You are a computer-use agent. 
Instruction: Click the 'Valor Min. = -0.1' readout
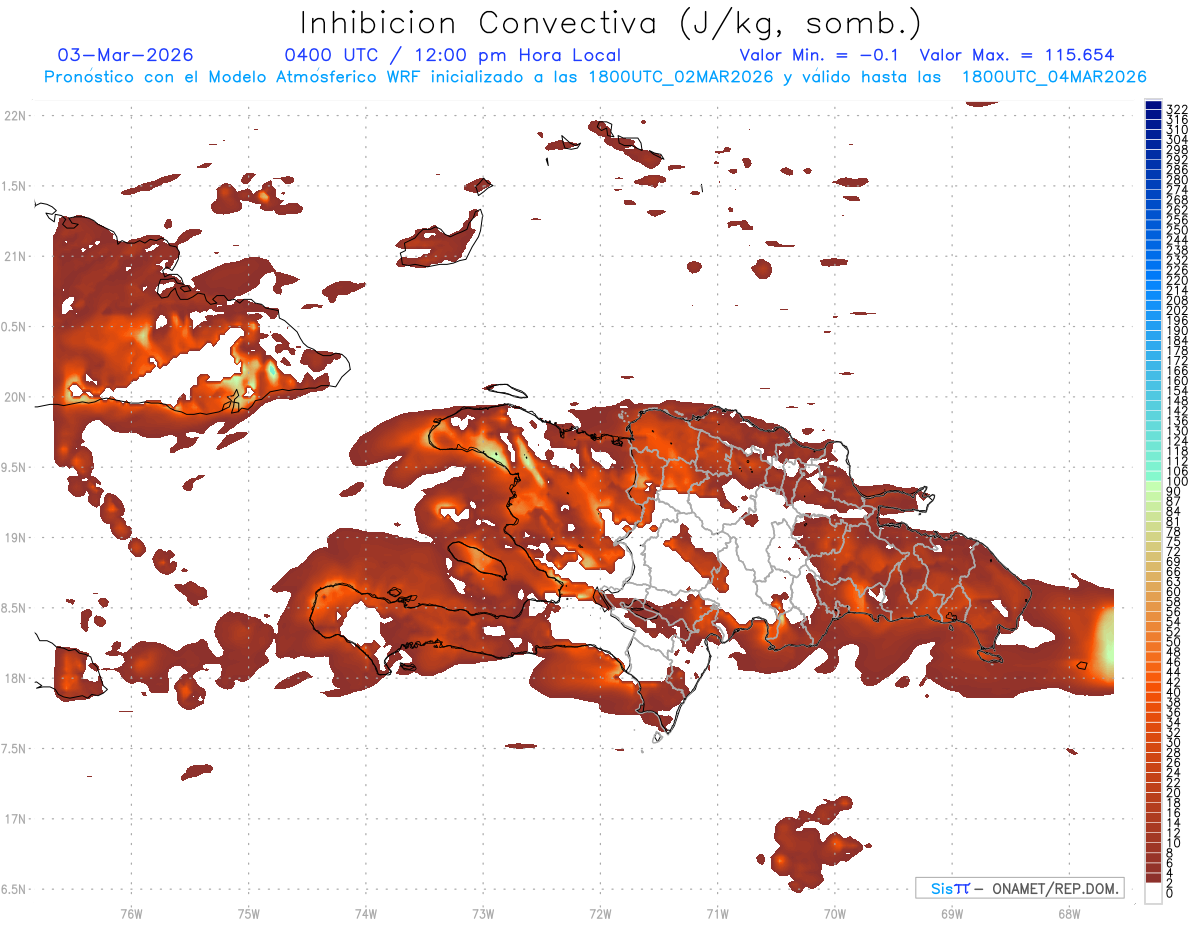[820, 55]
